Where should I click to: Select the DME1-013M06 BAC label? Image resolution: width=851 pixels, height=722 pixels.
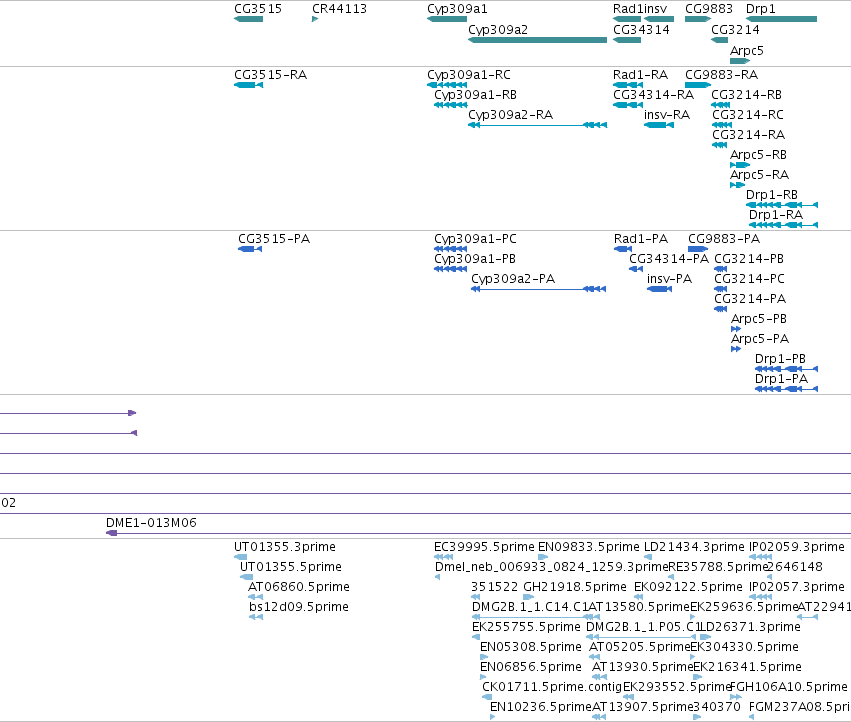151,523
